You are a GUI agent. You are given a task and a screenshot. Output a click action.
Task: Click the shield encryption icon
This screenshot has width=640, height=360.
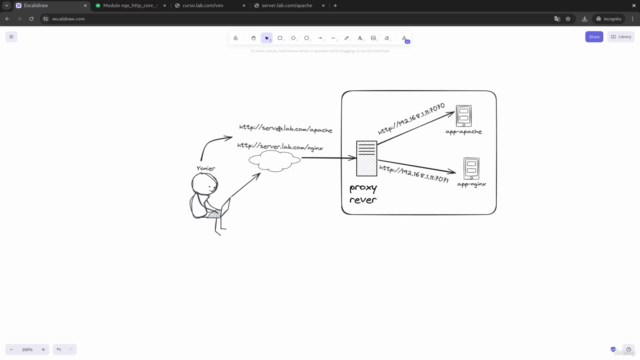coord(613,349)
